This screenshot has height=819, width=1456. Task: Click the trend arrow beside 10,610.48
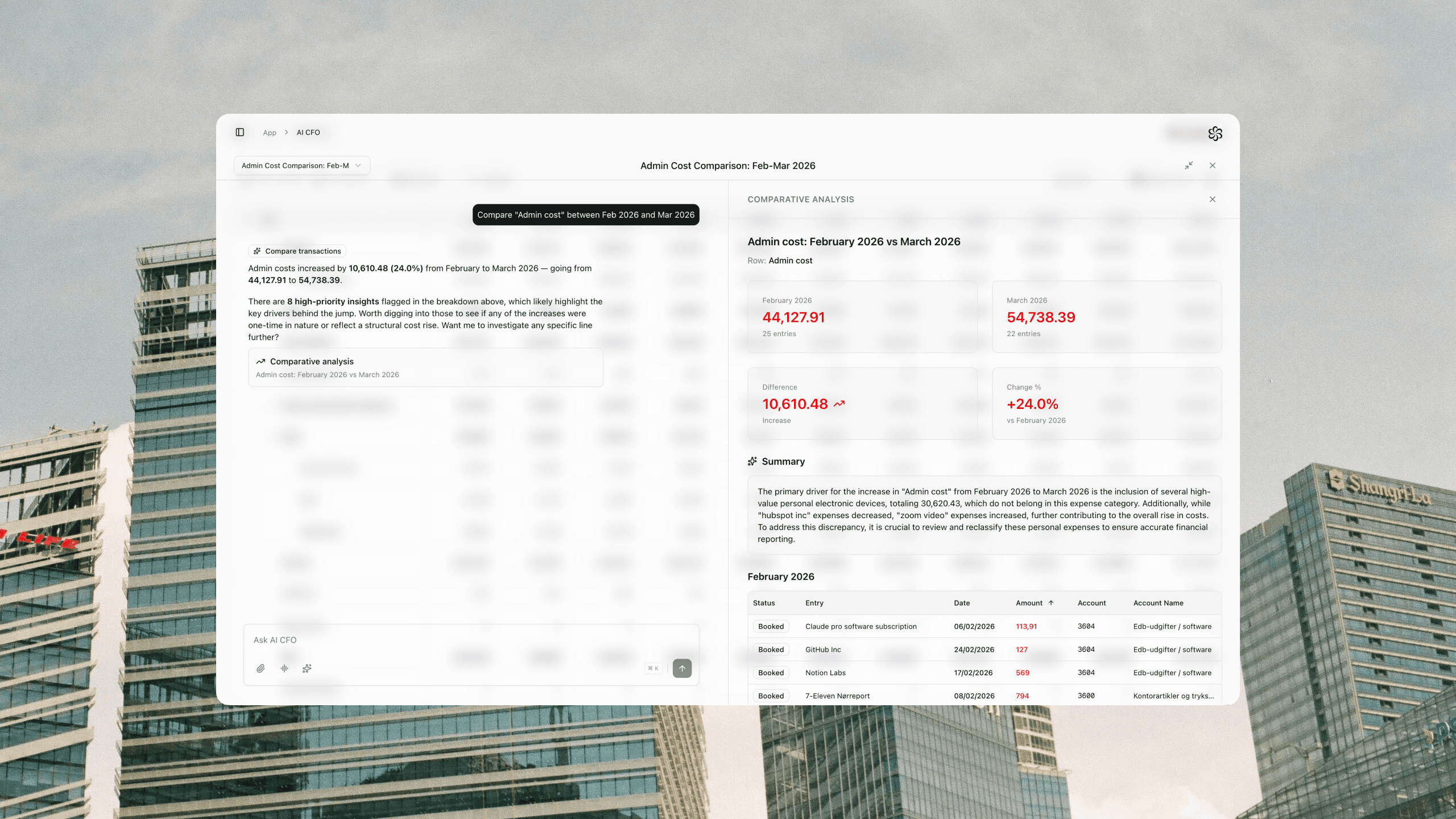(838, 404)
